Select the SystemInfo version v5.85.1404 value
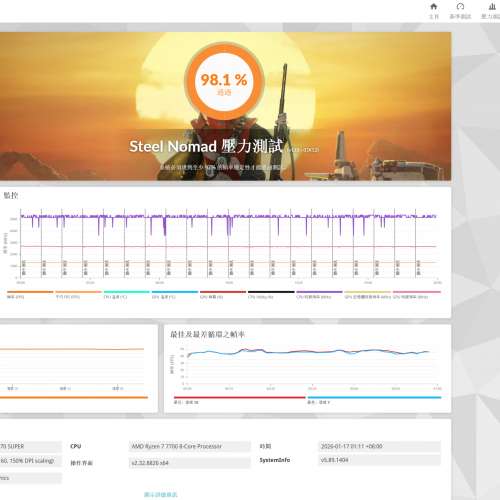 379,460
